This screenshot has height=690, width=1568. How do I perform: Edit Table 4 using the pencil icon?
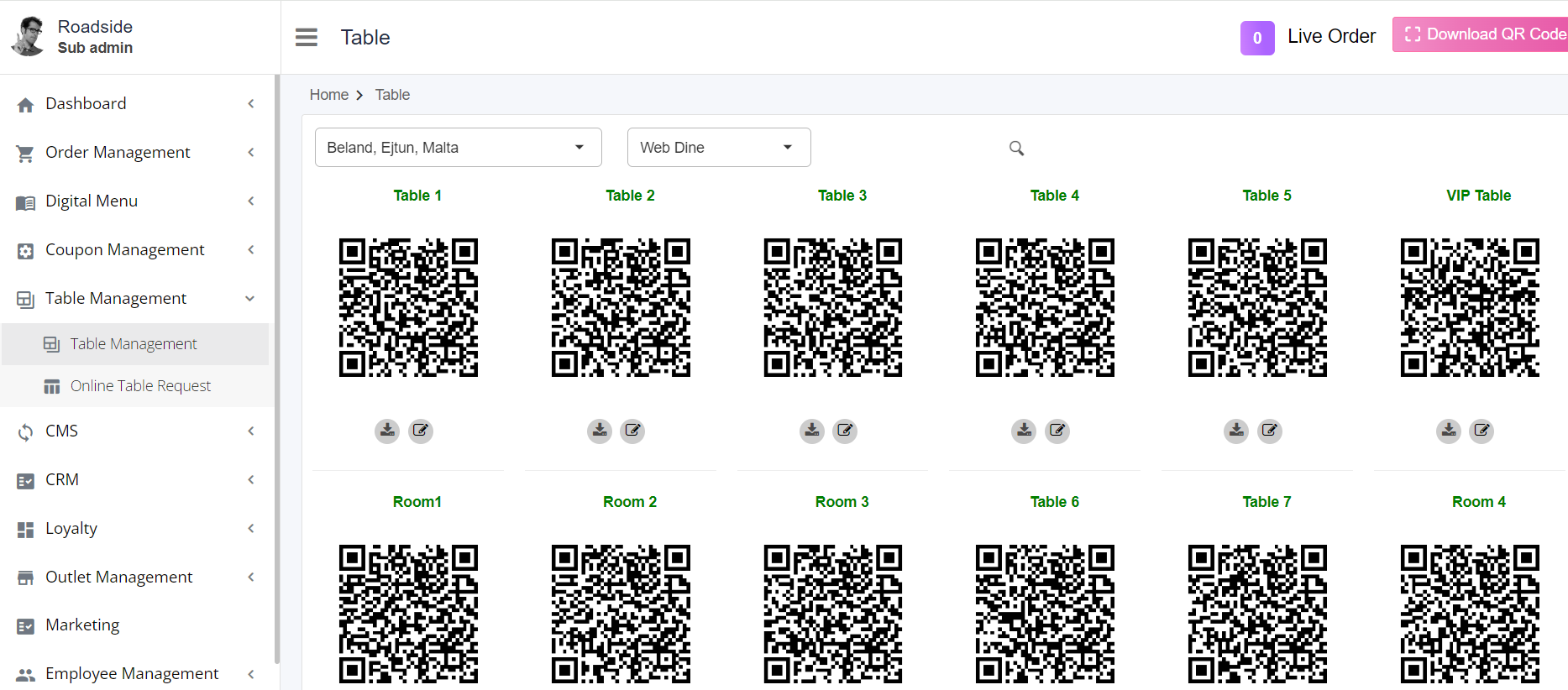(x=1057, y=431)
